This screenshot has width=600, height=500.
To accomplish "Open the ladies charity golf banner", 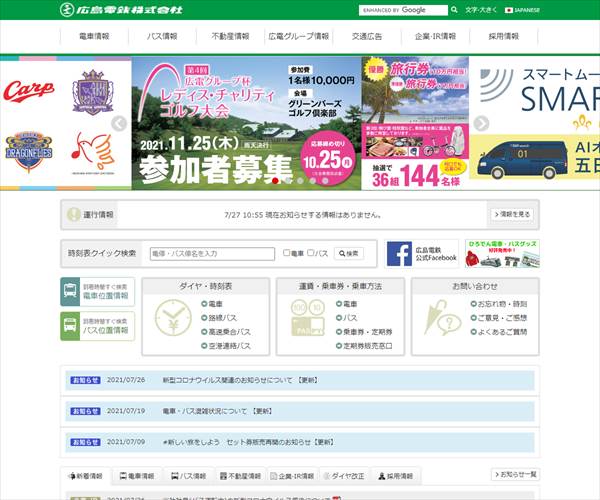I will pyautogui.click(x=246, y=124).
